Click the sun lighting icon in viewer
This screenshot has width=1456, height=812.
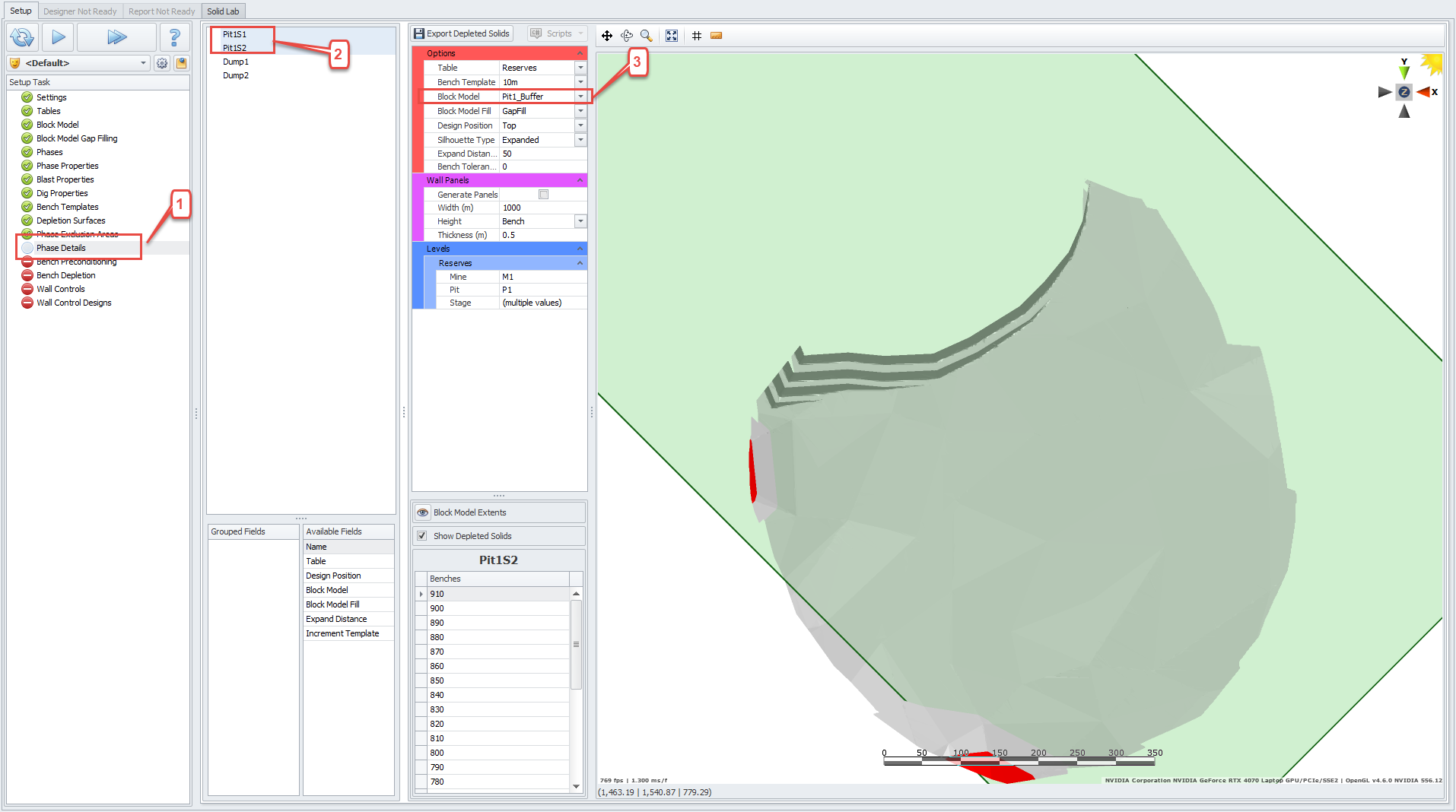point(1431,64)
